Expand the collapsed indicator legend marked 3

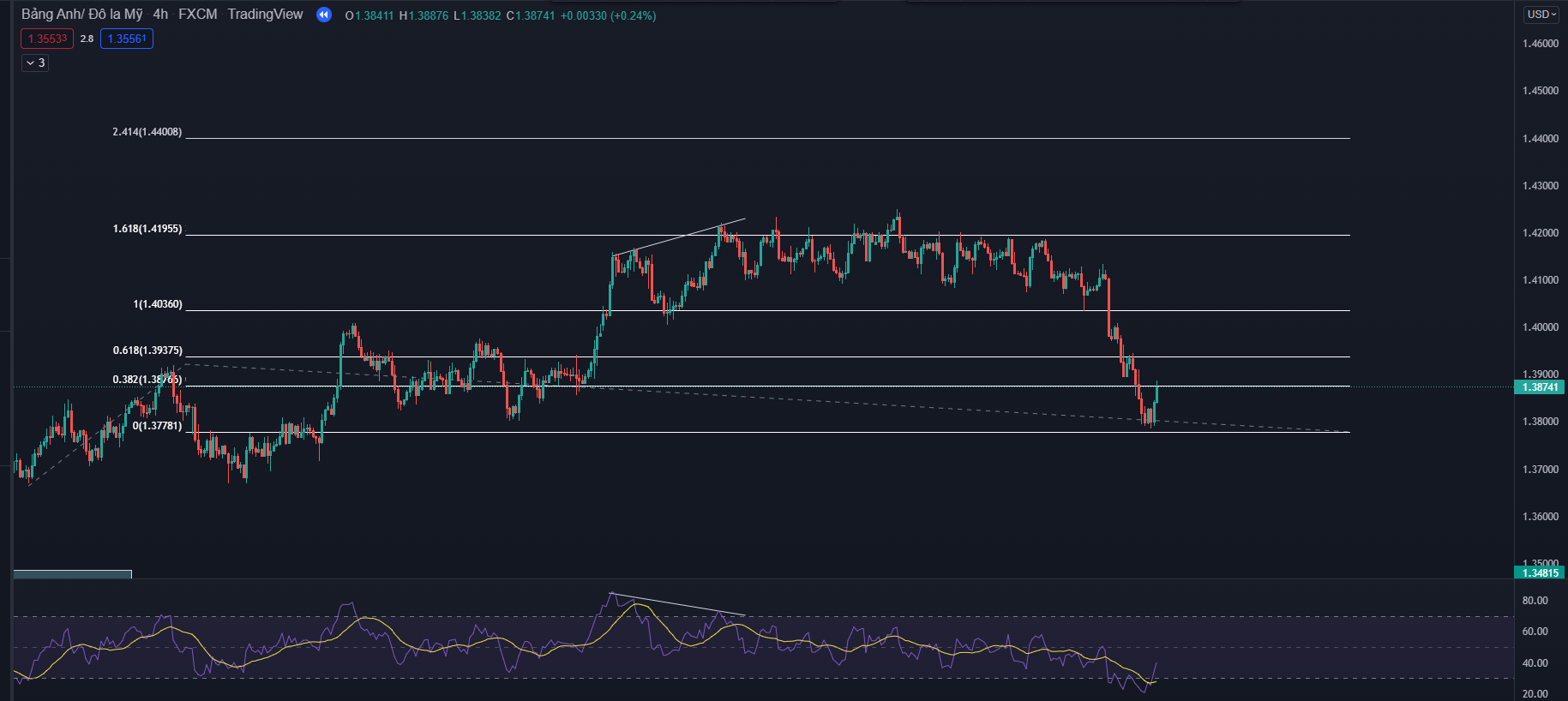tap(35, 63)
